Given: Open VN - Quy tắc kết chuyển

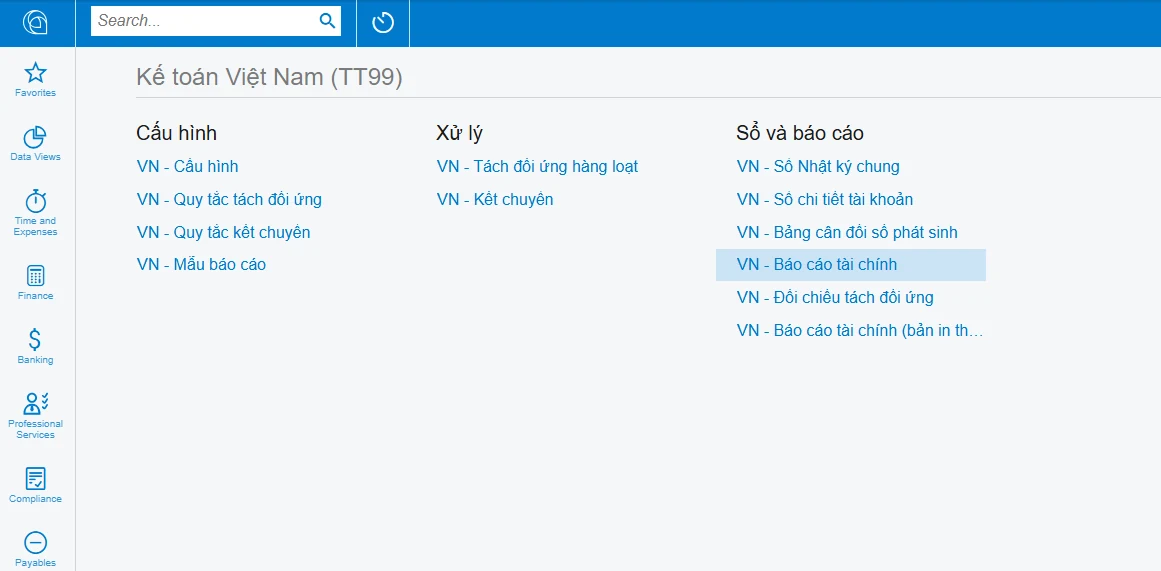Looking at the screenshot, I should click(x=224, y=233).
